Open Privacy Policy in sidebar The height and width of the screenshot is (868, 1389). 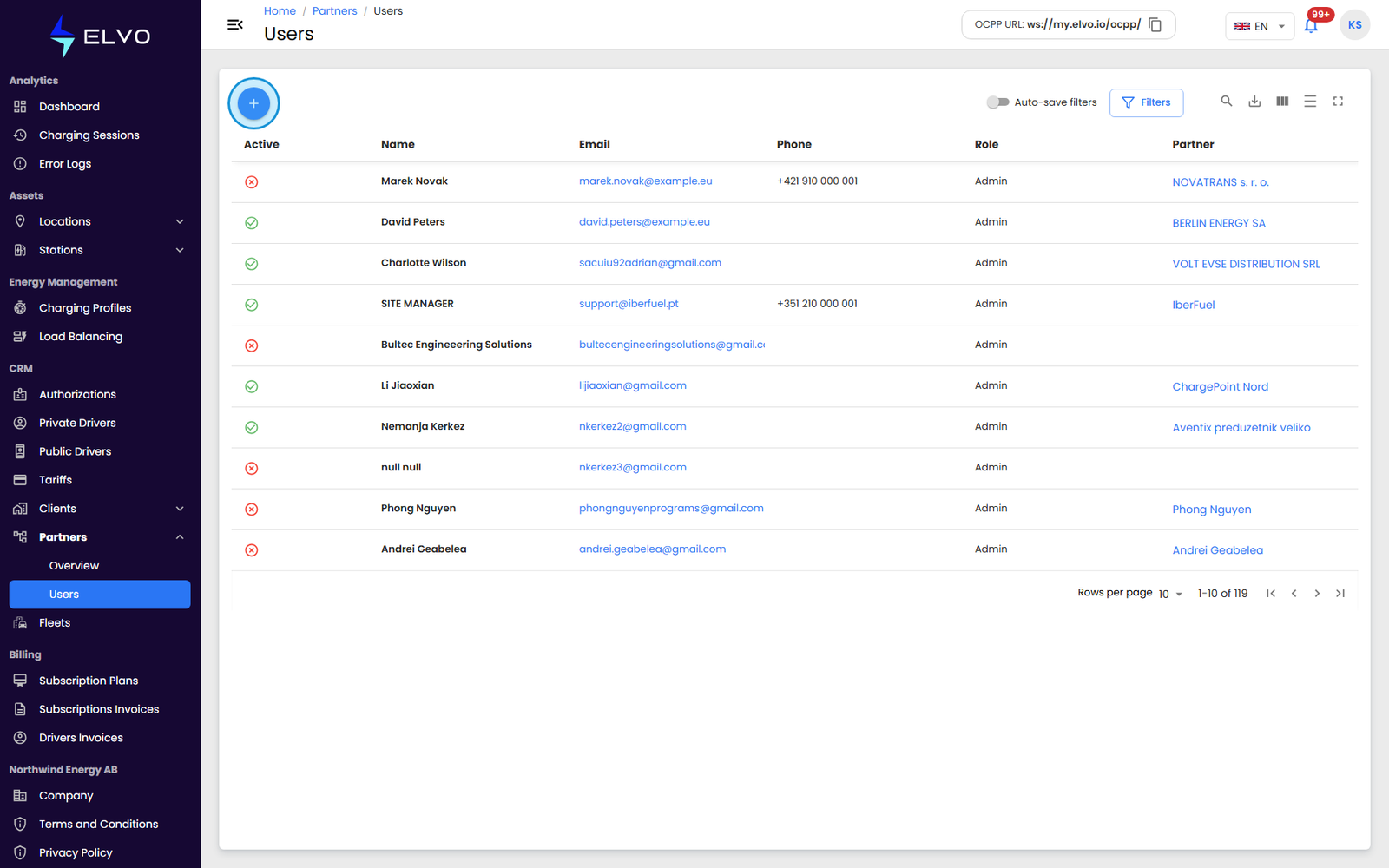pyautogui.click(x=100, y=853)
